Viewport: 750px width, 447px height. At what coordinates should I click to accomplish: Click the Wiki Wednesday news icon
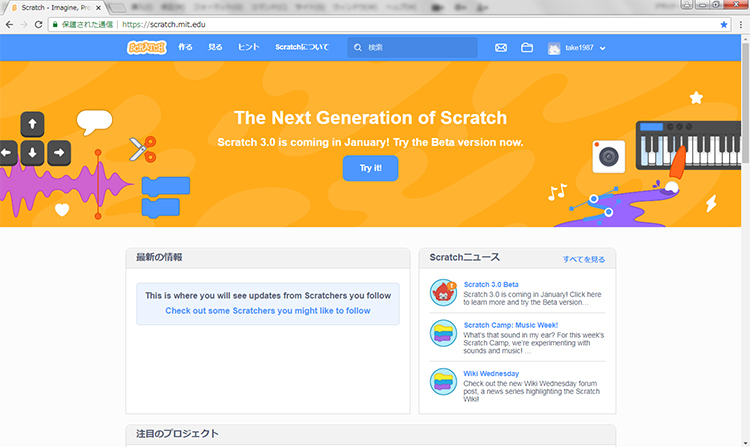pyautogui.click(x=443, y=381)
